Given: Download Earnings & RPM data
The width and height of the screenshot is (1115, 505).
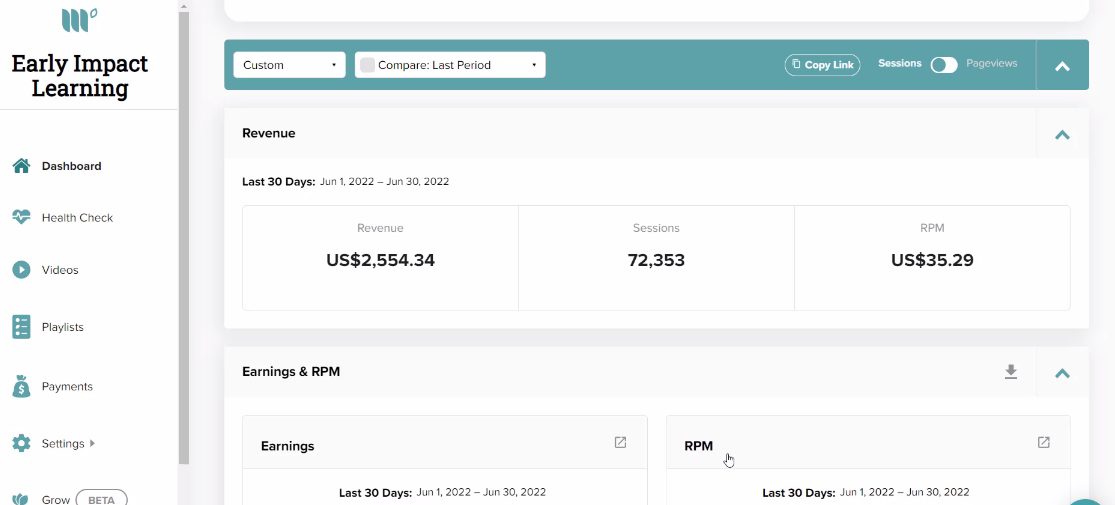Looking at the screenshot, I should pos(1010,371).
